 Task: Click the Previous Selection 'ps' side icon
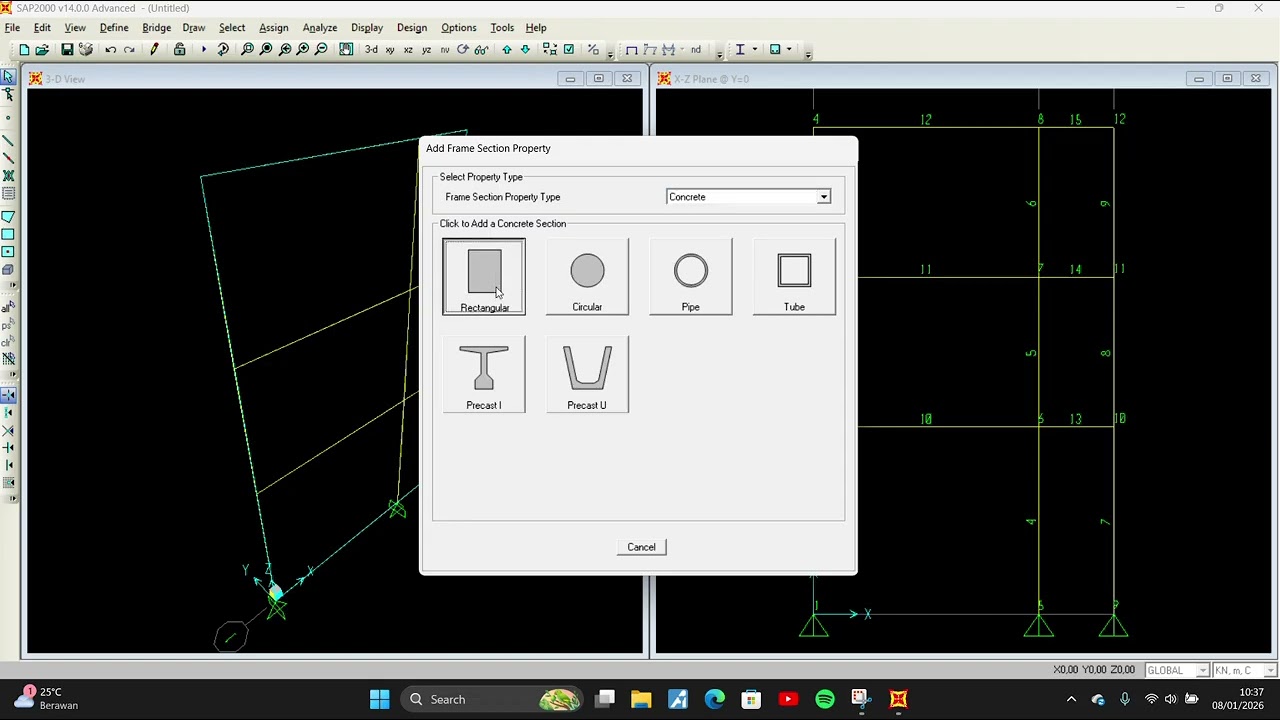pos(8,325)
